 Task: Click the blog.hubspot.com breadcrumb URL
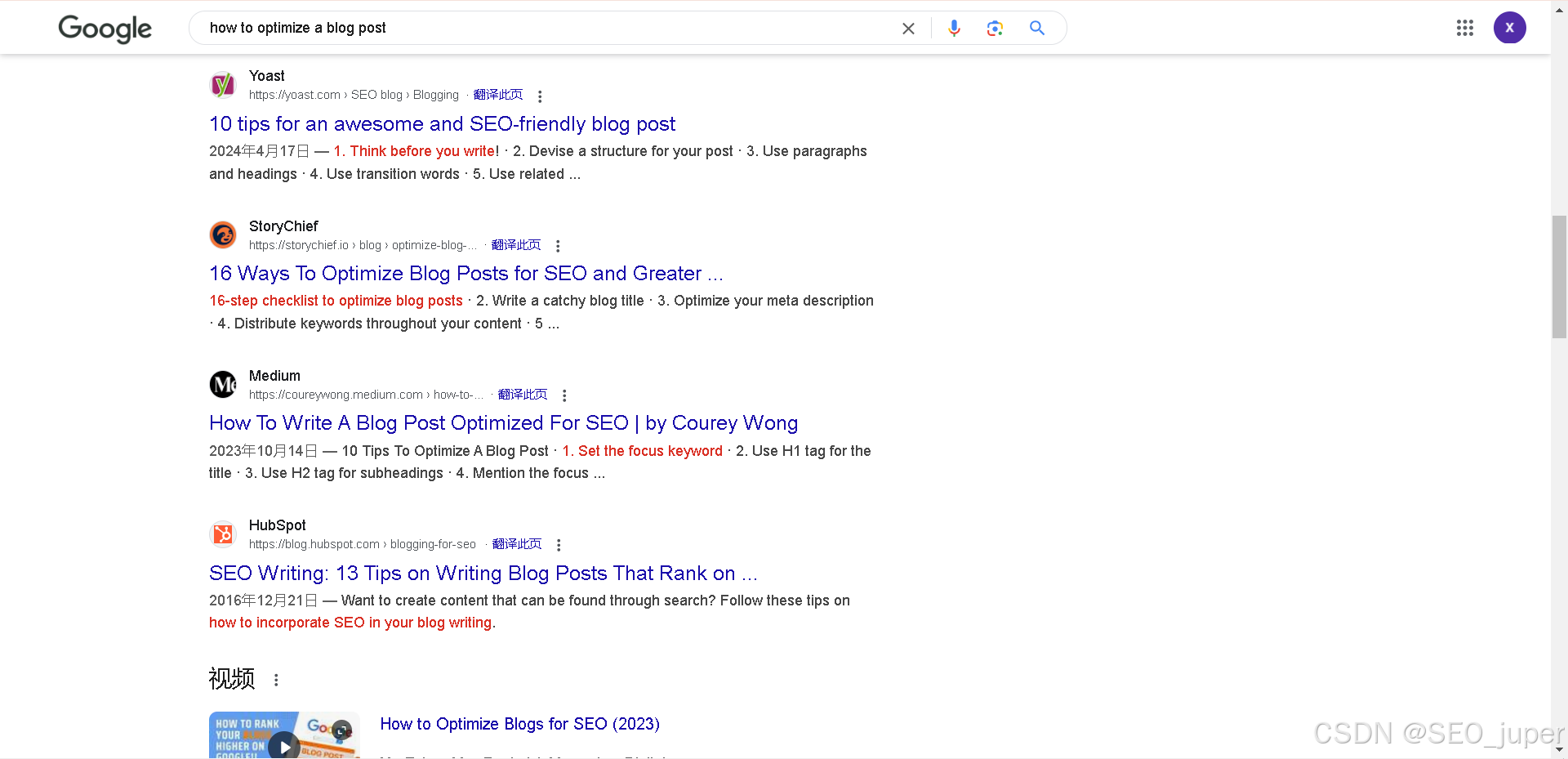[x=363, y=544]
